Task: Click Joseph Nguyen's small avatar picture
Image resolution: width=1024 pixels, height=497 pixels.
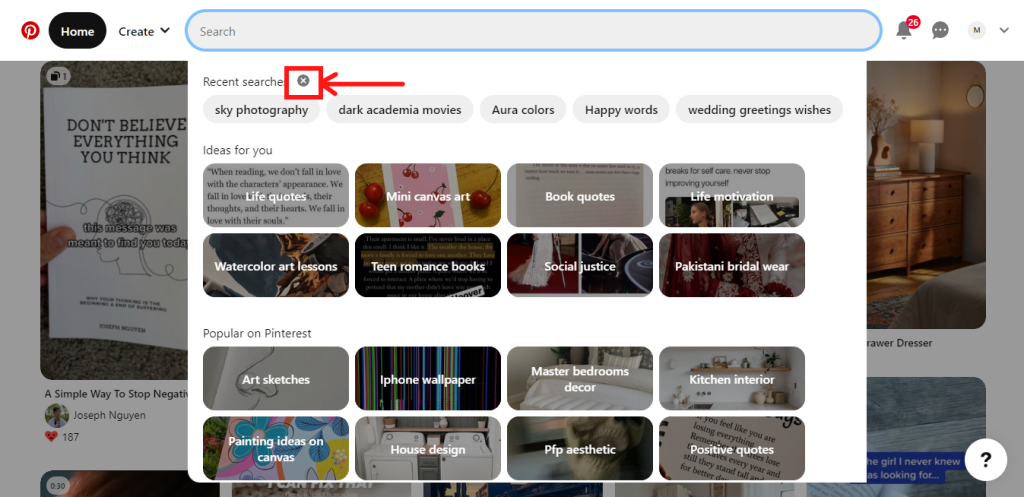Action: (x=57, y=415)
